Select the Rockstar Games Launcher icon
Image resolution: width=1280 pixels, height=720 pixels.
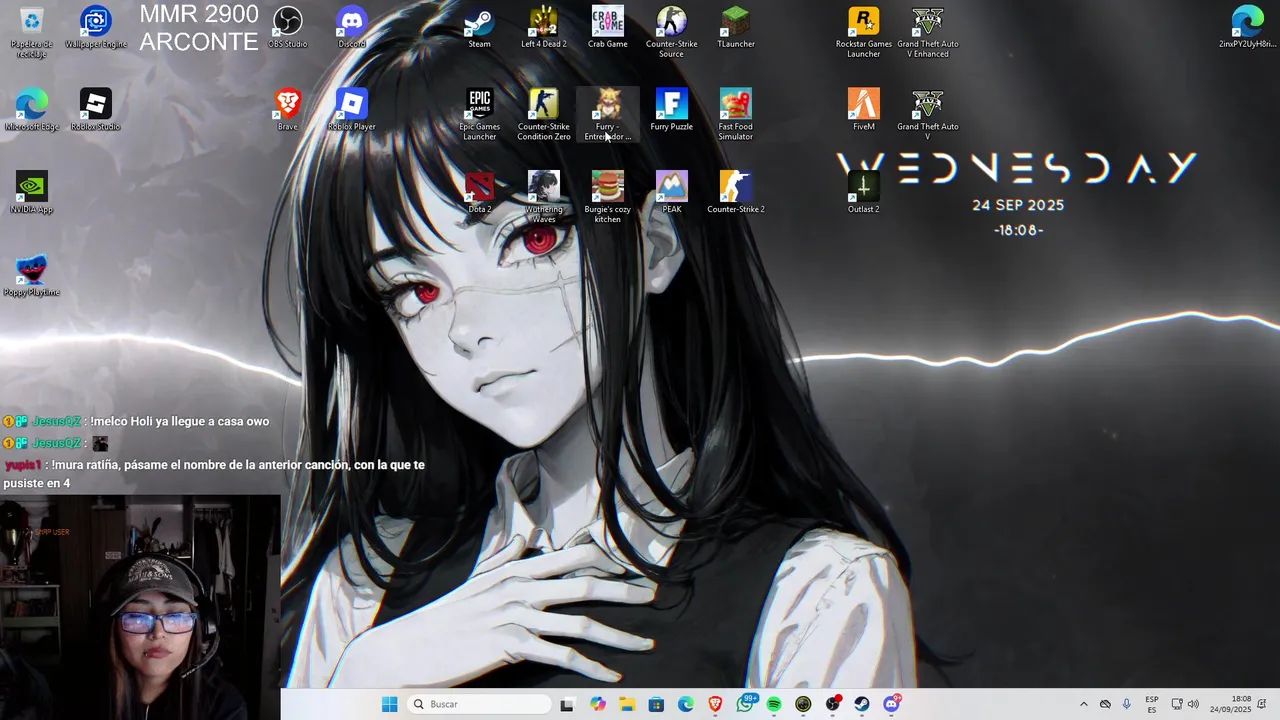pyautogui.click(x=864, y=32)
